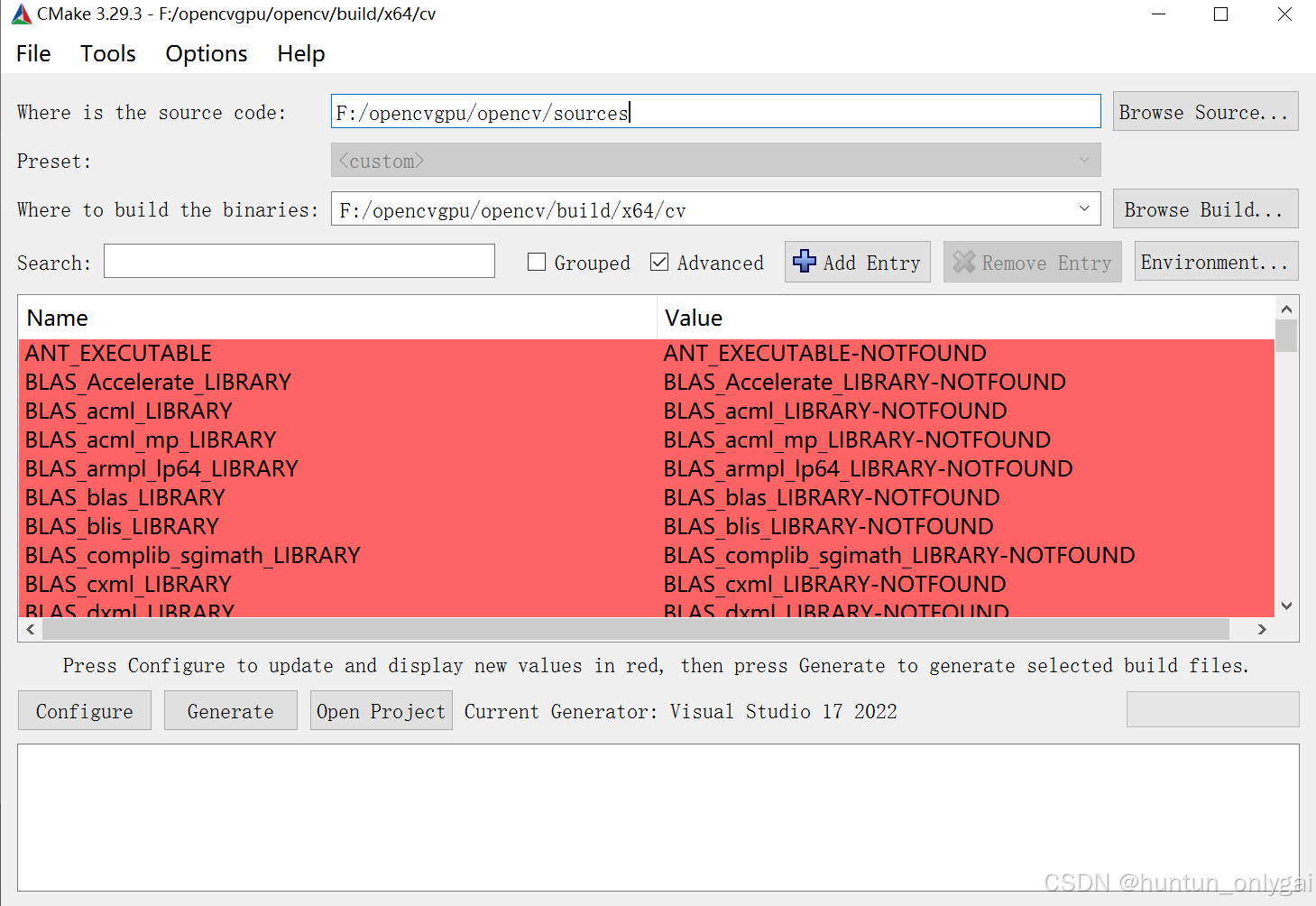
Task: Select BLAS_acml_mp_LIBRARY entry name
Action: (150, 439)
